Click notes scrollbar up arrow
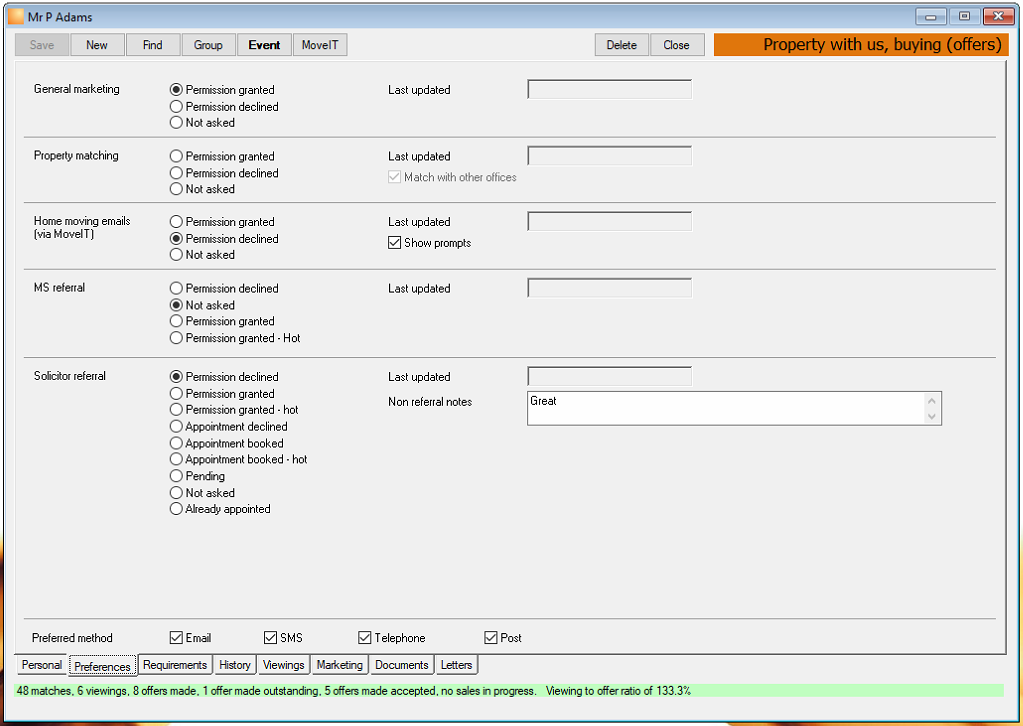1023x726 pixels. 932,401
